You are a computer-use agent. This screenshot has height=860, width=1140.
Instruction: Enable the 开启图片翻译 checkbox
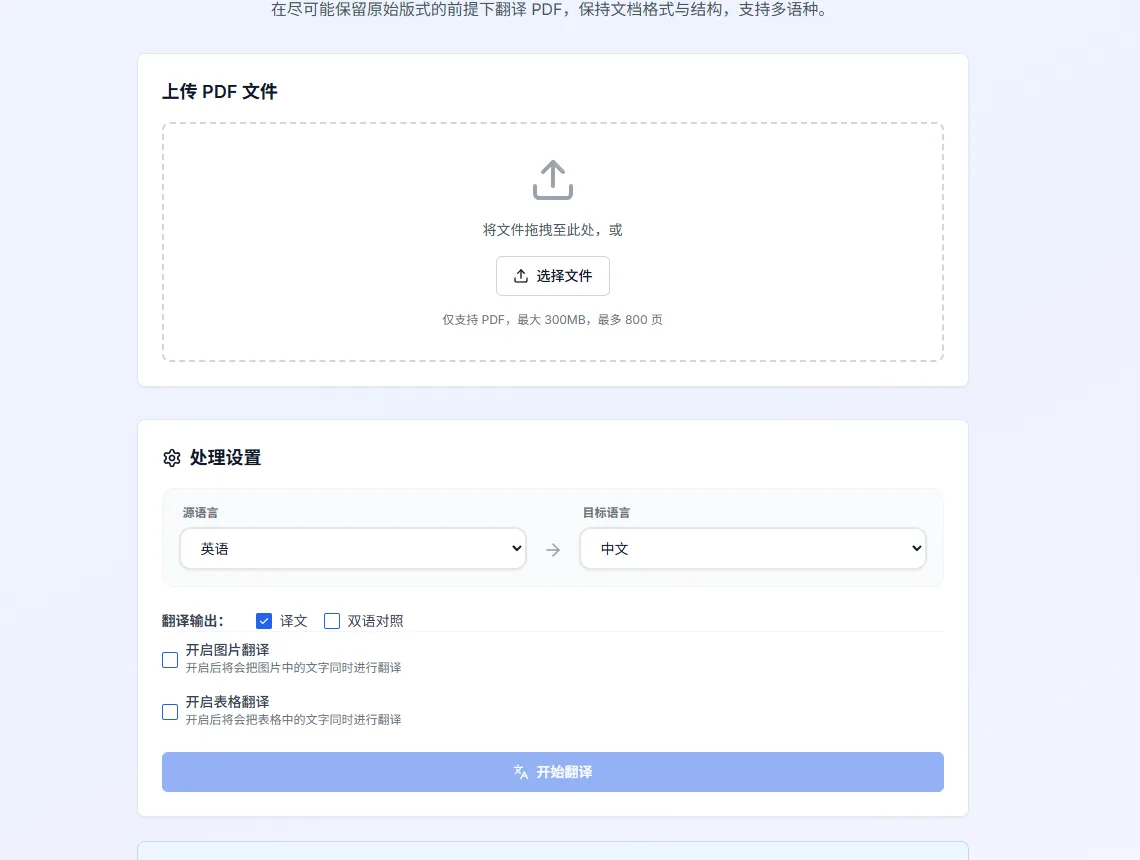click(x=169, y=660)
